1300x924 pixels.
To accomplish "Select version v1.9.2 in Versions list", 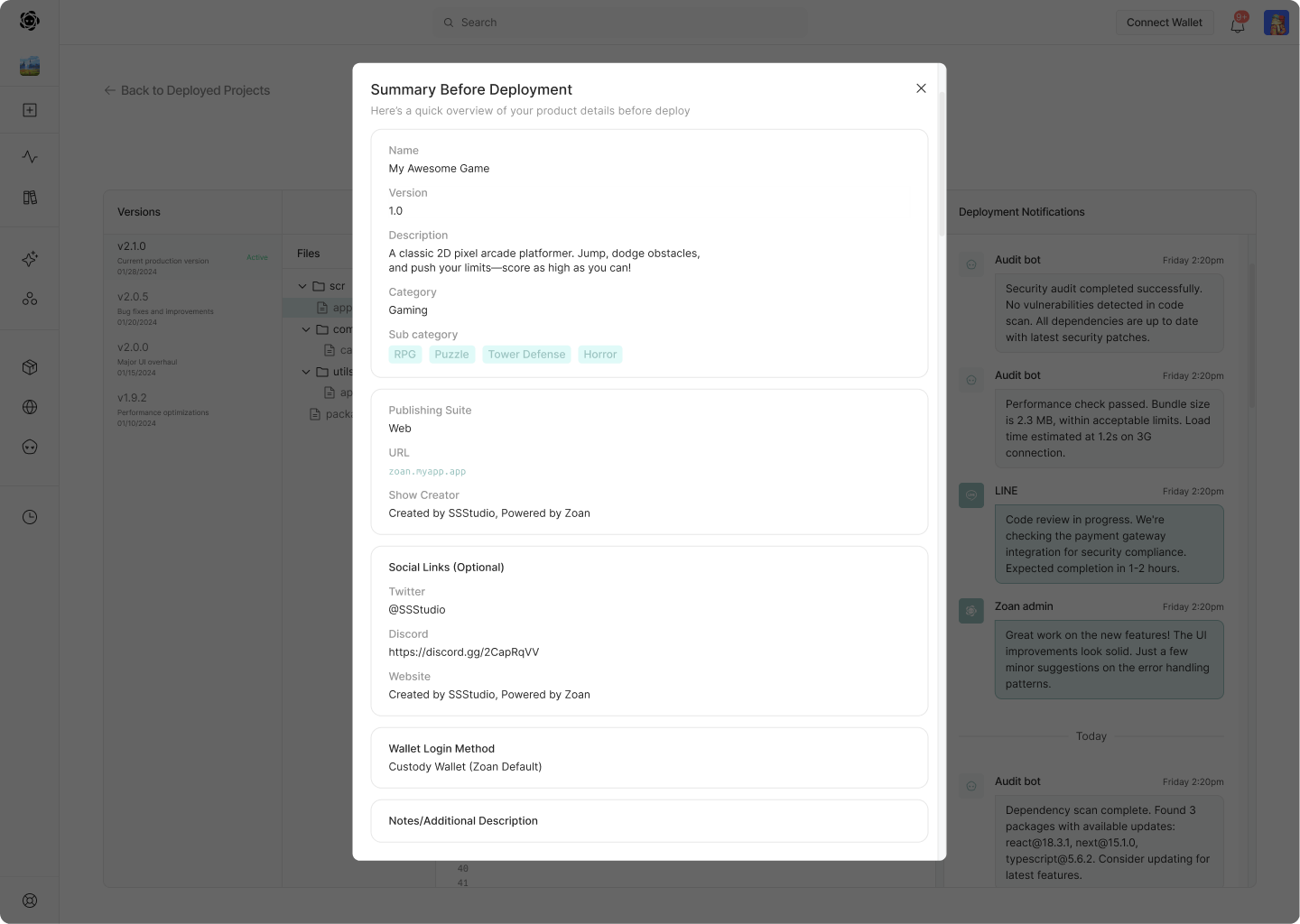I will [192, 410].
